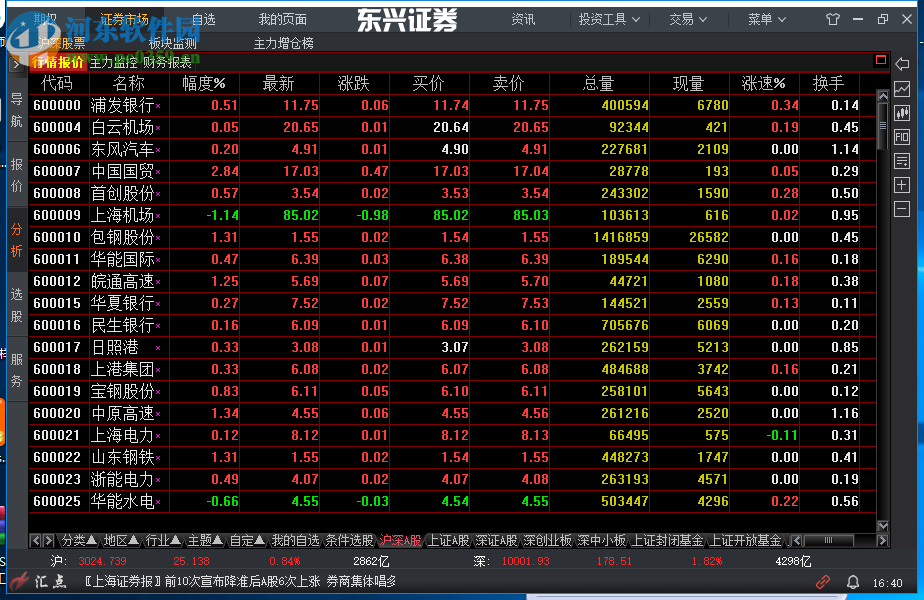924x600 pixels.
Task: Click the tab strip scroll-right arrow button
Action: point(49,540)
